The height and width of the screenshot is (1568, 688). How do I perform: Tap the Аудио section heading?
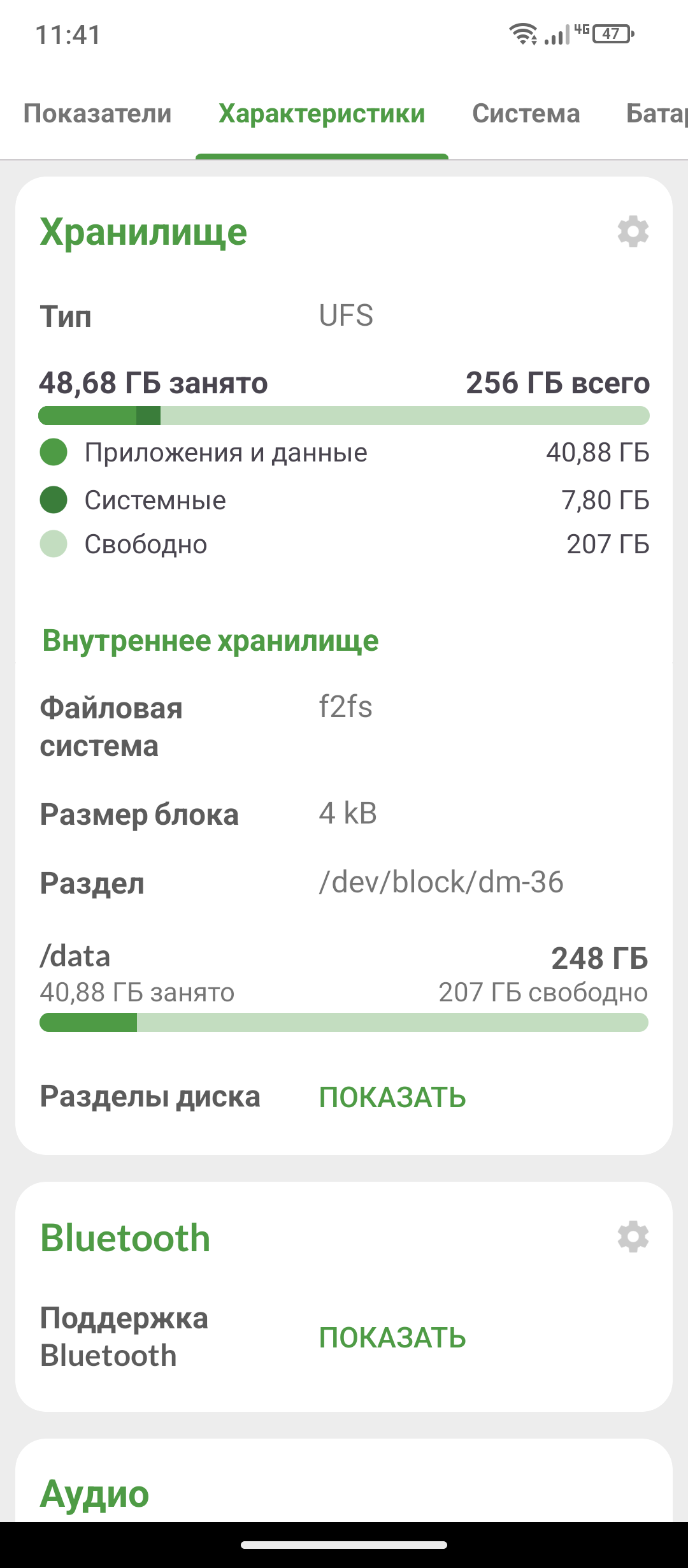pyautogui.click(x=94, y=1493)
